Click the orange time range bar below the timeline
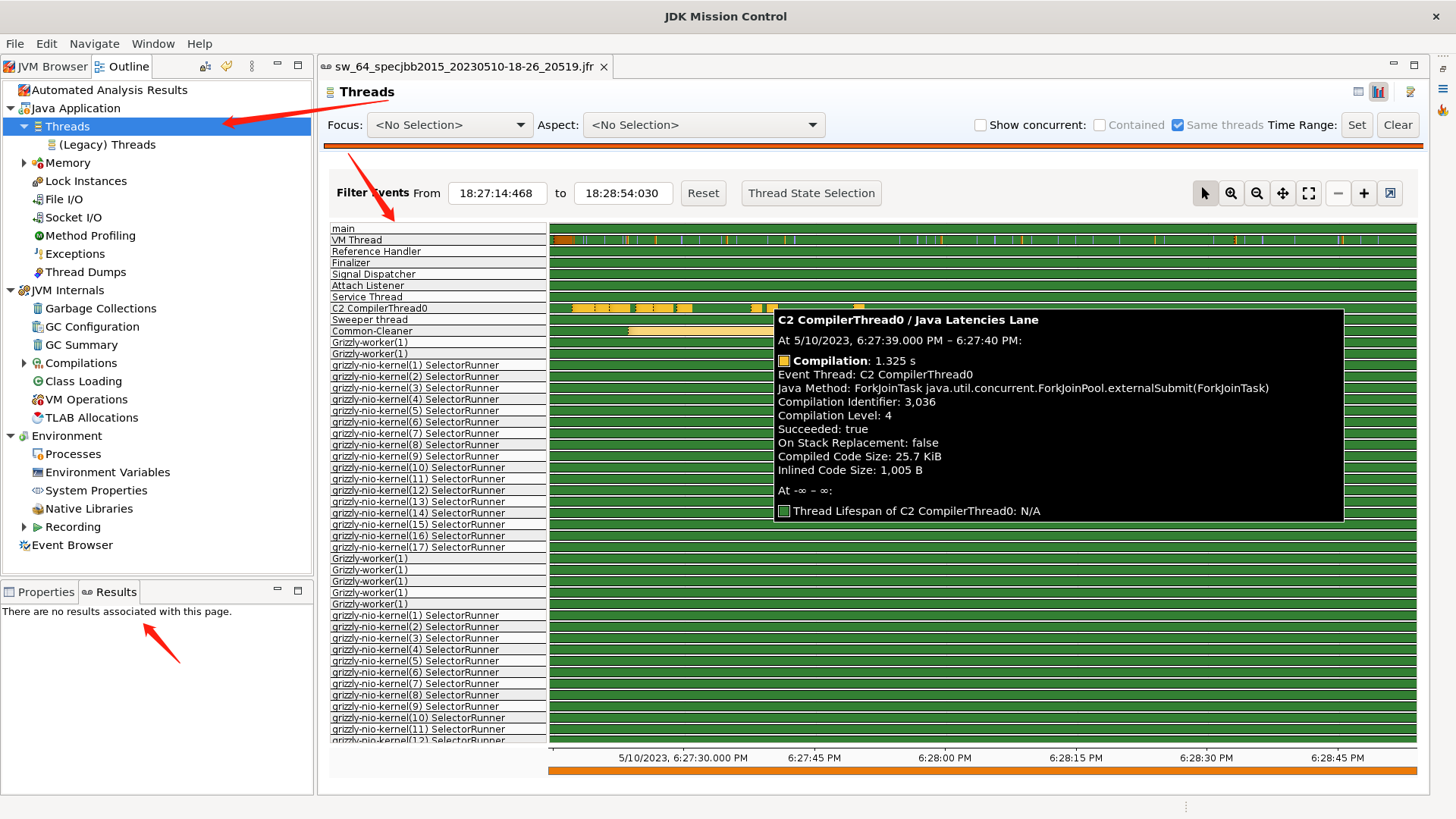 pos(982,770)
